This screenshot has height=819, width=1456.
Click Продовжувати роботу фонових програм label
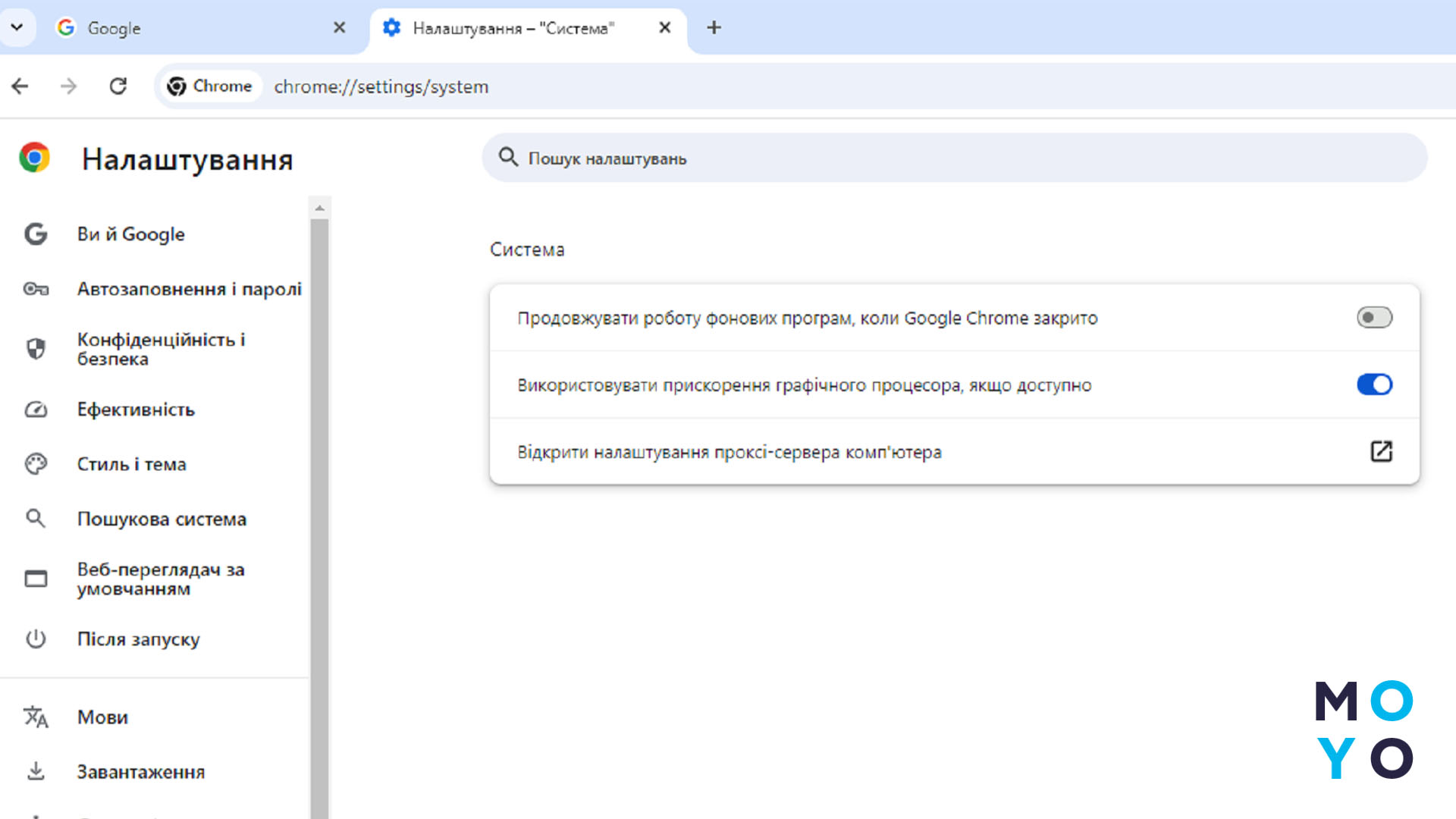[808, 318]
